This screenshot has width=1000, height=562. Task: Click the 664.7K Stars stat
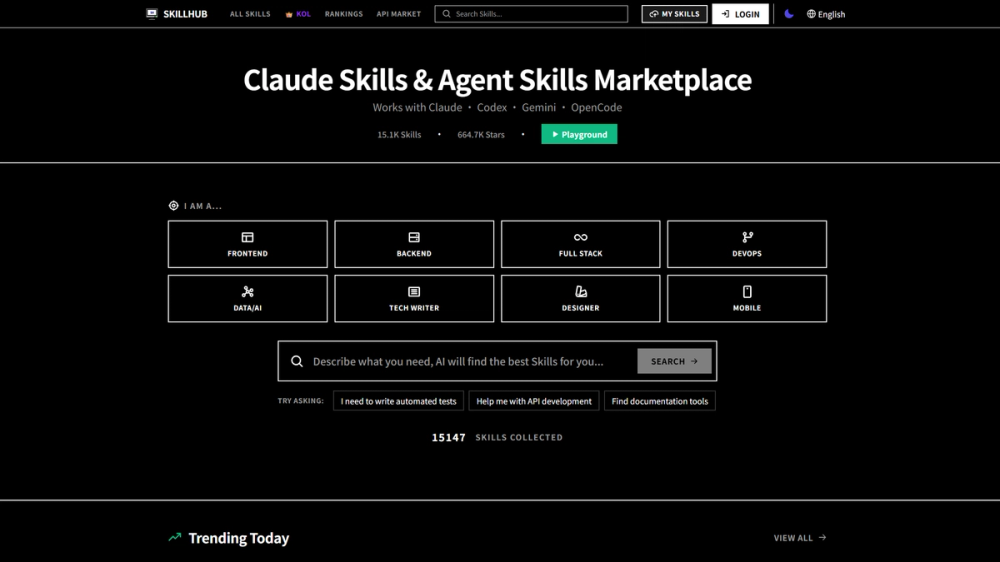pyautogui.click(x=481, y=135)
